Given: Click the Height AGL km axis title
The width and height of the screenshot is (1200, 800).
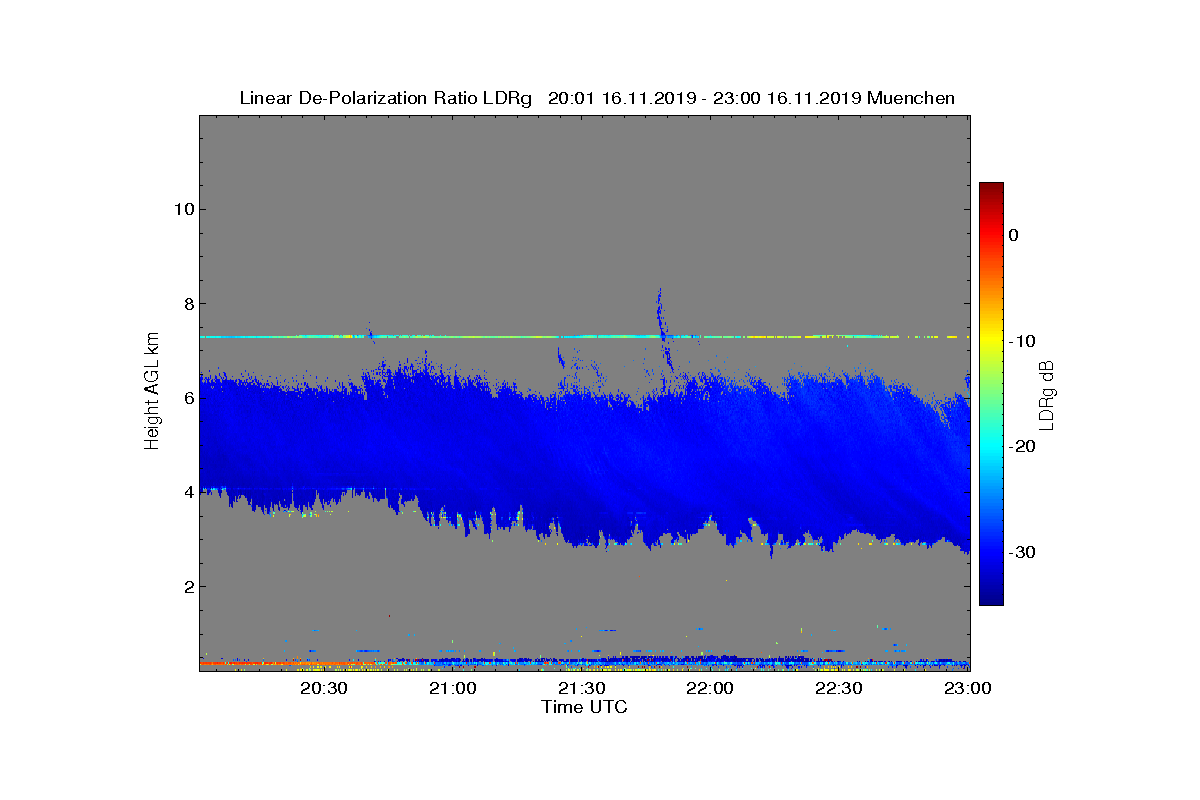Looking at the screenshot, I should point(152,393).
